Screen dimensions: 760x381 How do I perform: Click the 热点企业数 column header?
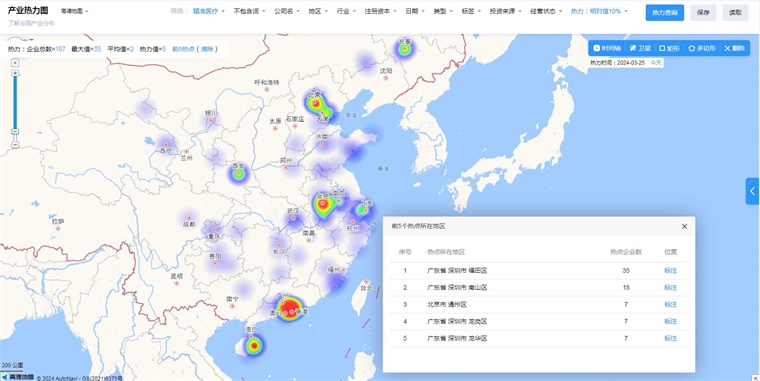[626, 252]
